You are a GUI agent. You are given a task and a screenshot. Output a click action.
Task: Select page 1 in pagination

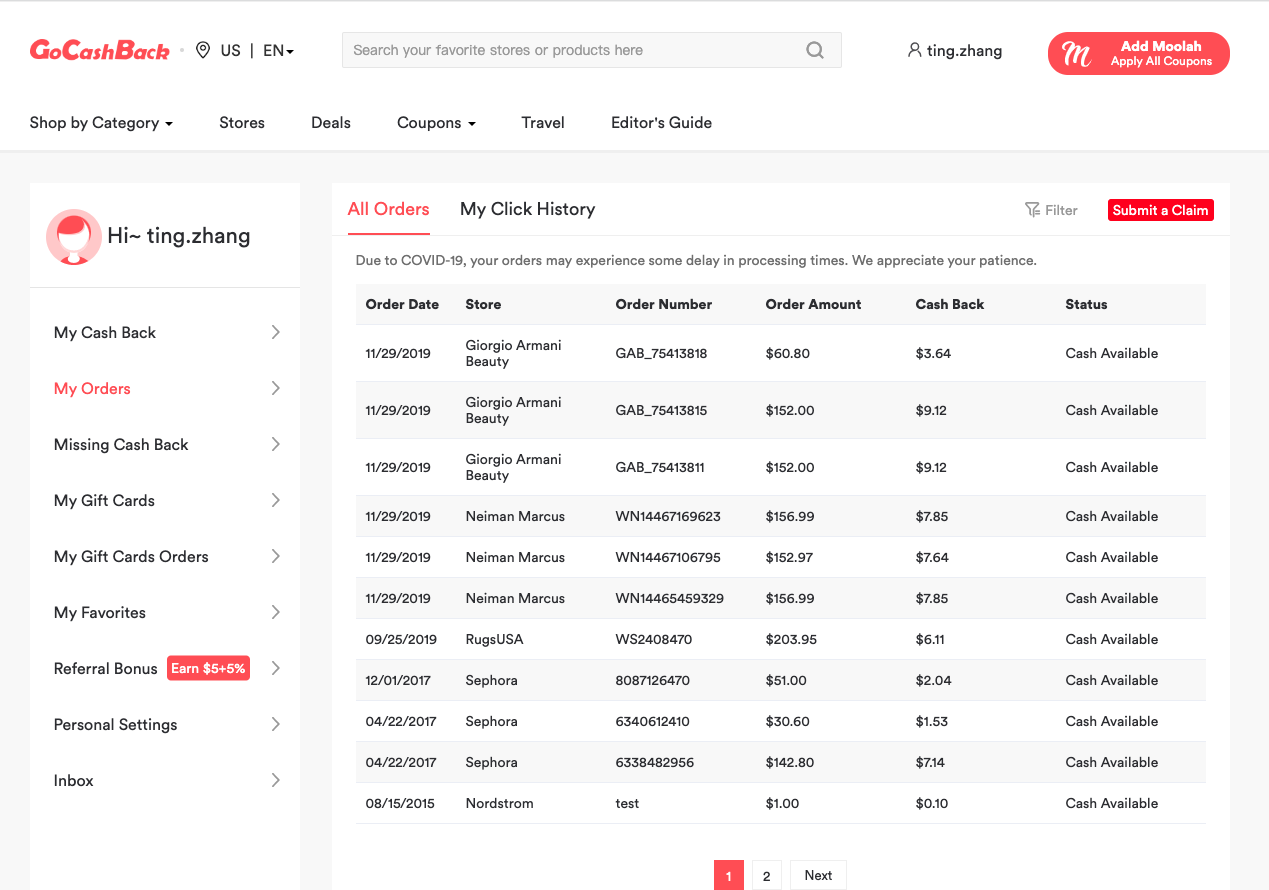point(728,876)
